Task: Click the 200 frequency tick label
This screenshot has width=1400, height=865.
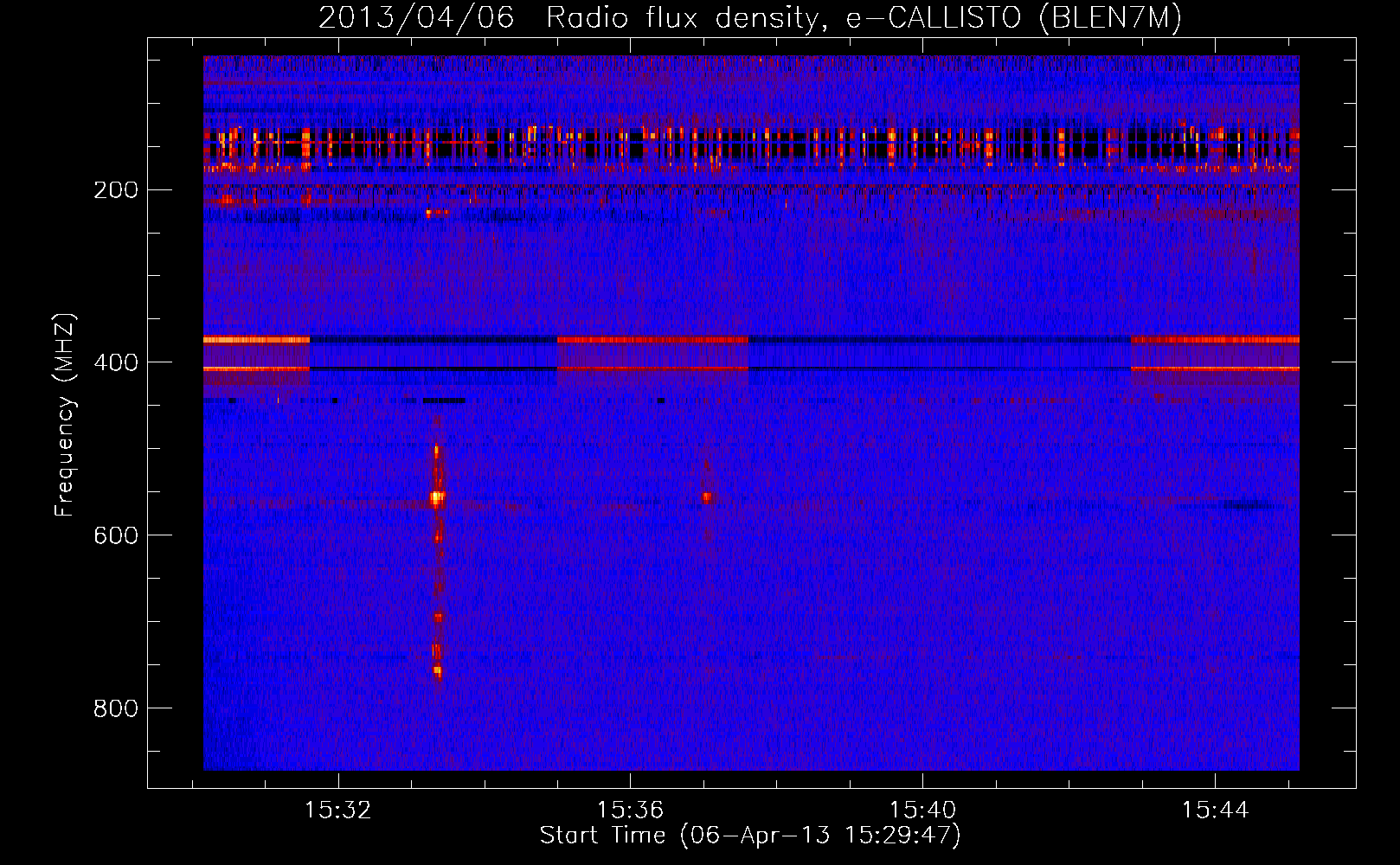Action: (116, 189)
